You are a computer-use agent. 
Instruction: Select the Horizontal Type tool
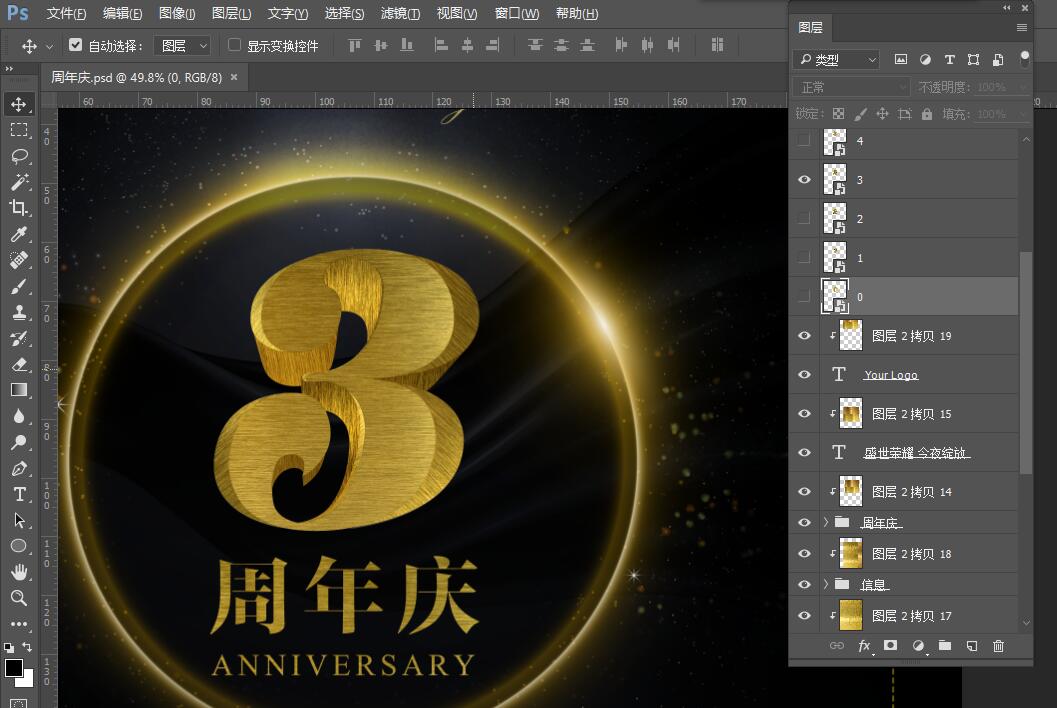pyautogui.click(x=19, y=494)
